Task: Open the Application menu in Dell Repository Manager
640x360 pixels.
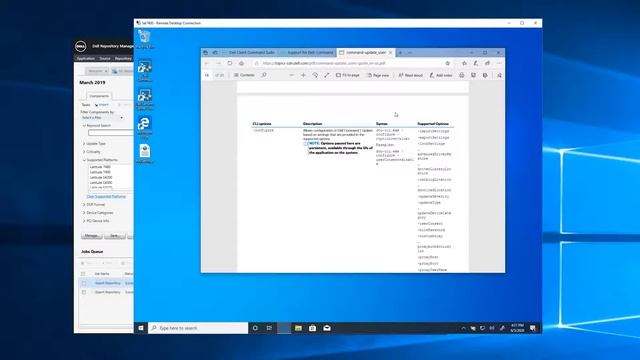Action: pyautogui.click(x=86, y=58)
